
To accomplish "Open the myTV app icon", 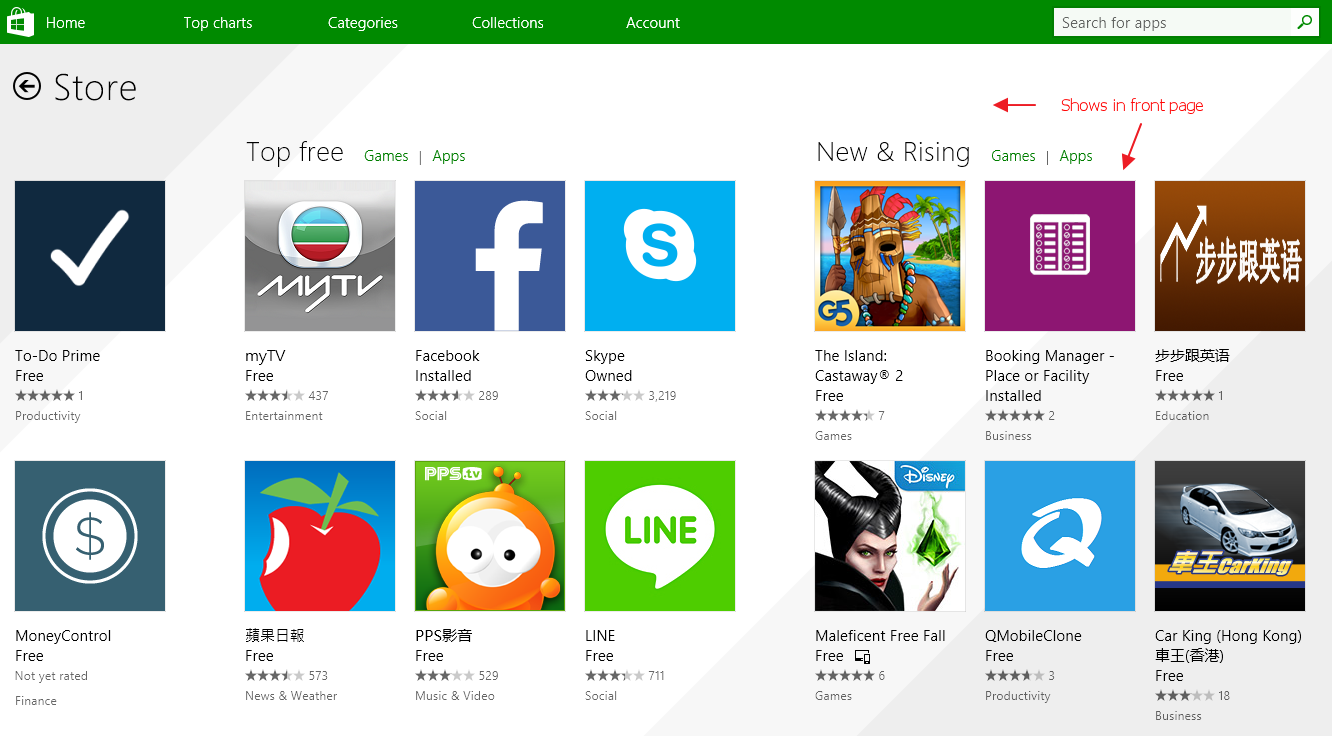I will click(320, 256).
